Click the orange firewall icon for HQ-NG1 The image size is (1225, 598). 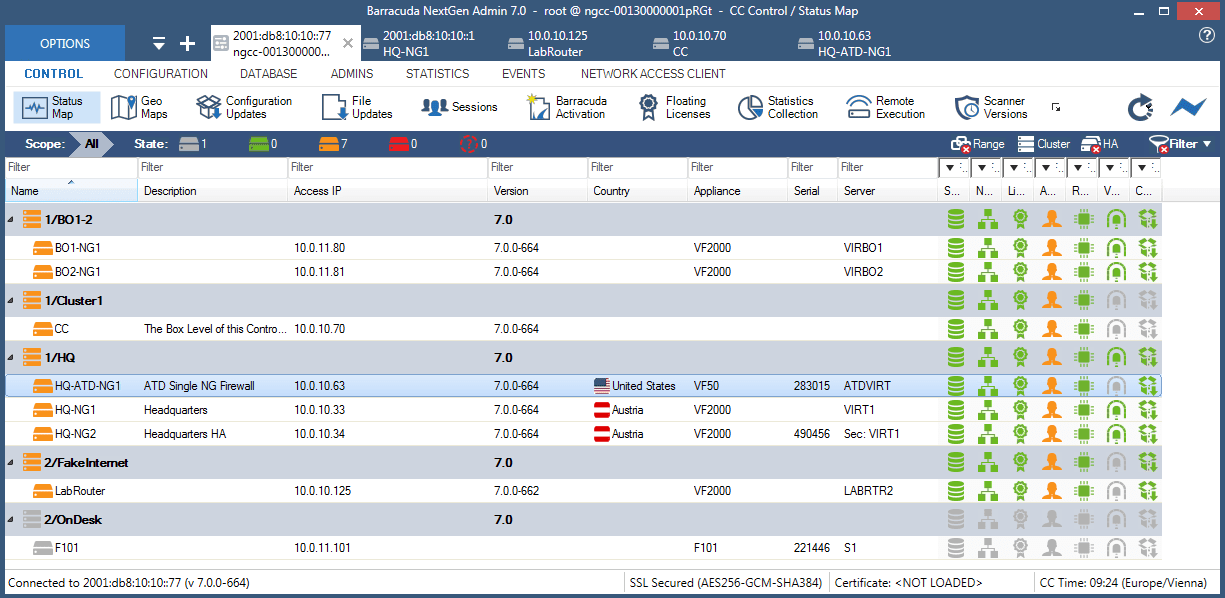pos(42,409)
